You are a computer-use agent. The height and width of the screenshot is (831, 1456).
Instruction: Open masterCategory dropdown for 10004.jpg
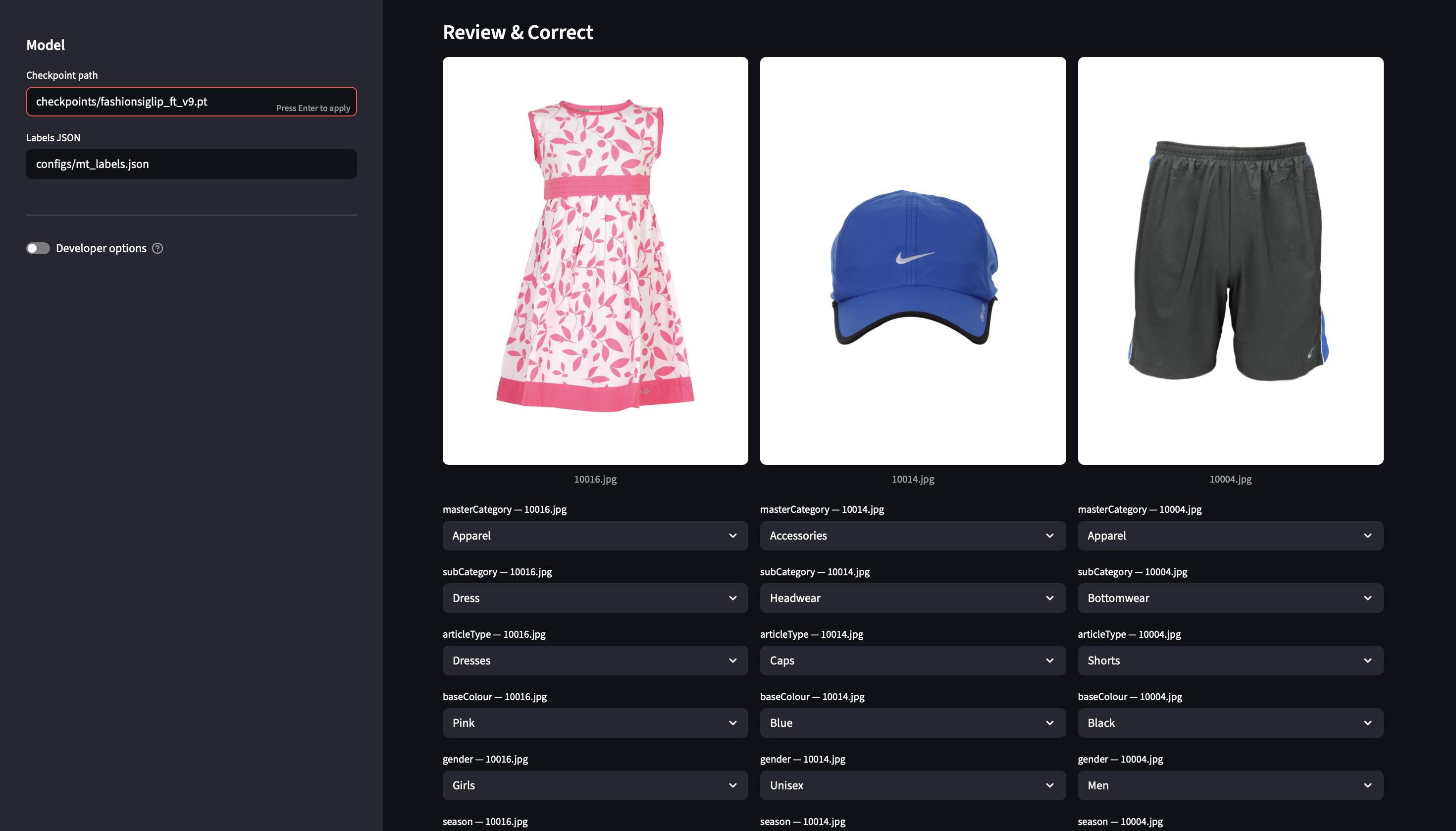(1230, 535)
